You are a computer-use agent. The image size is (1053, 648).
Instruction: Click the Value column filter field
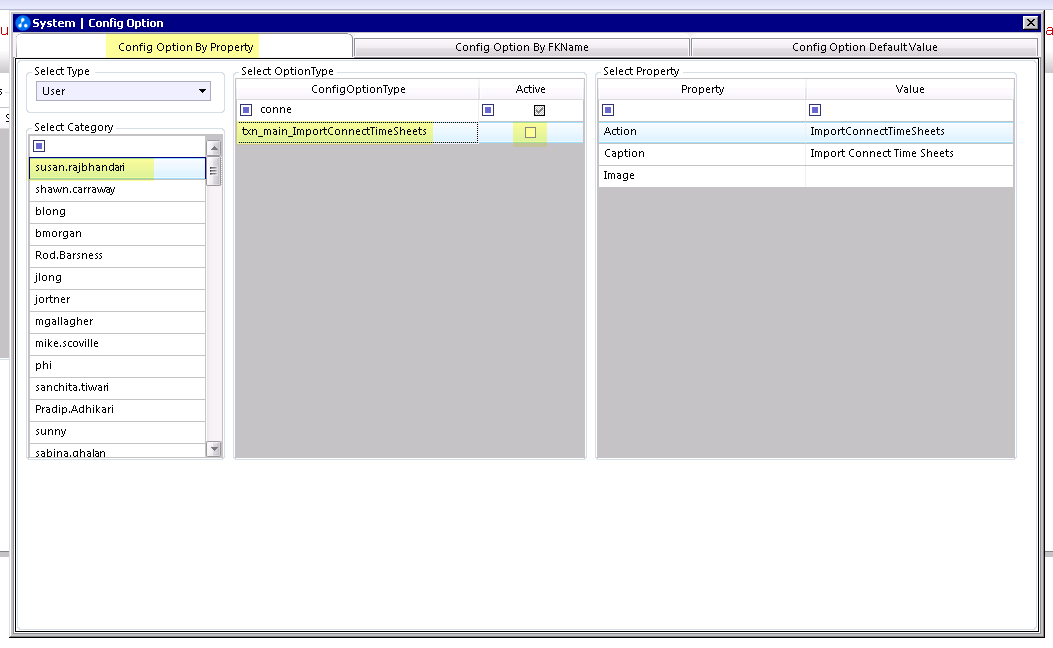point(917,109)
